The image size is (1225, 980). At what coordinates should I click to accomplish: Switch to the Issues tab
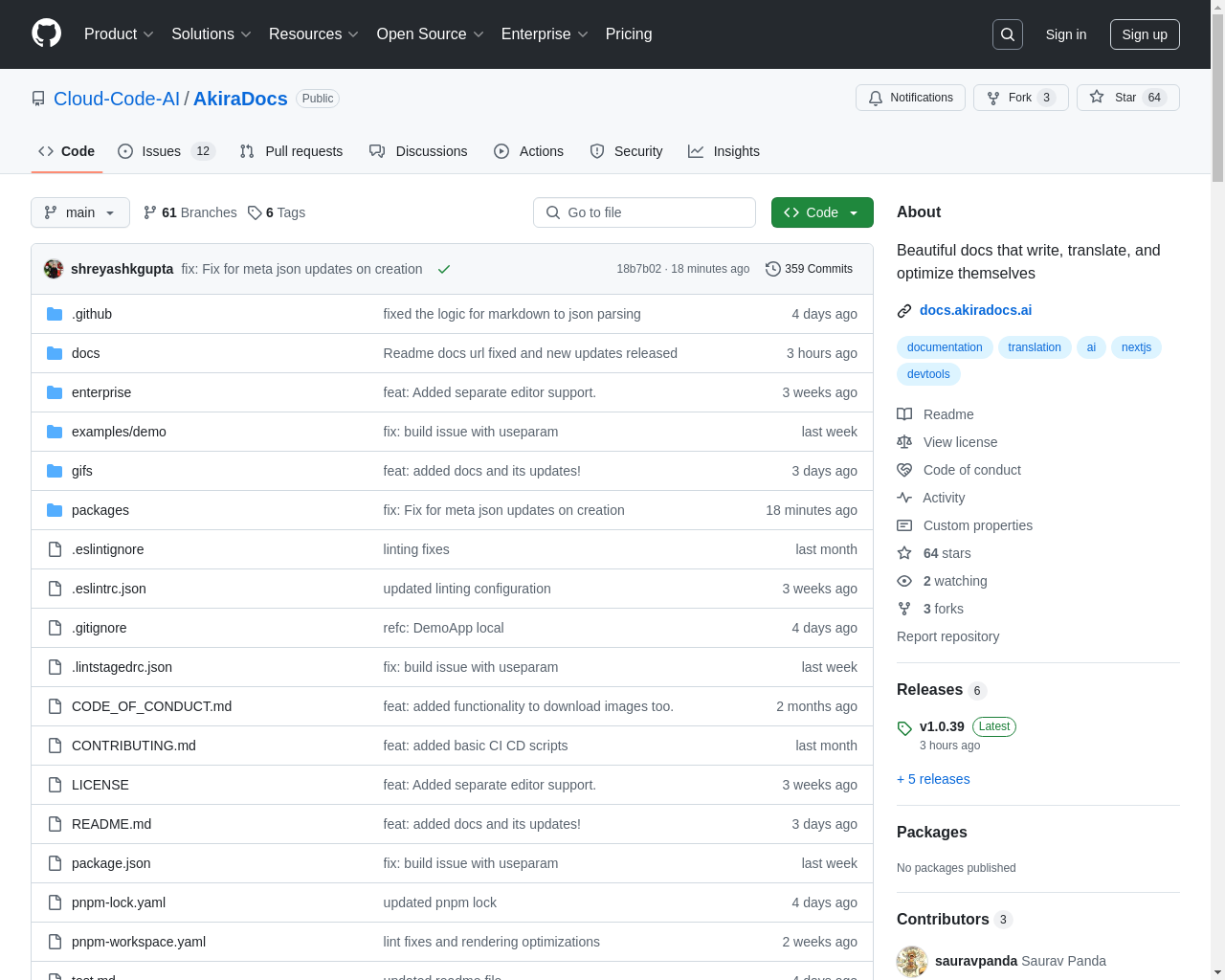(x=167, y=151)
